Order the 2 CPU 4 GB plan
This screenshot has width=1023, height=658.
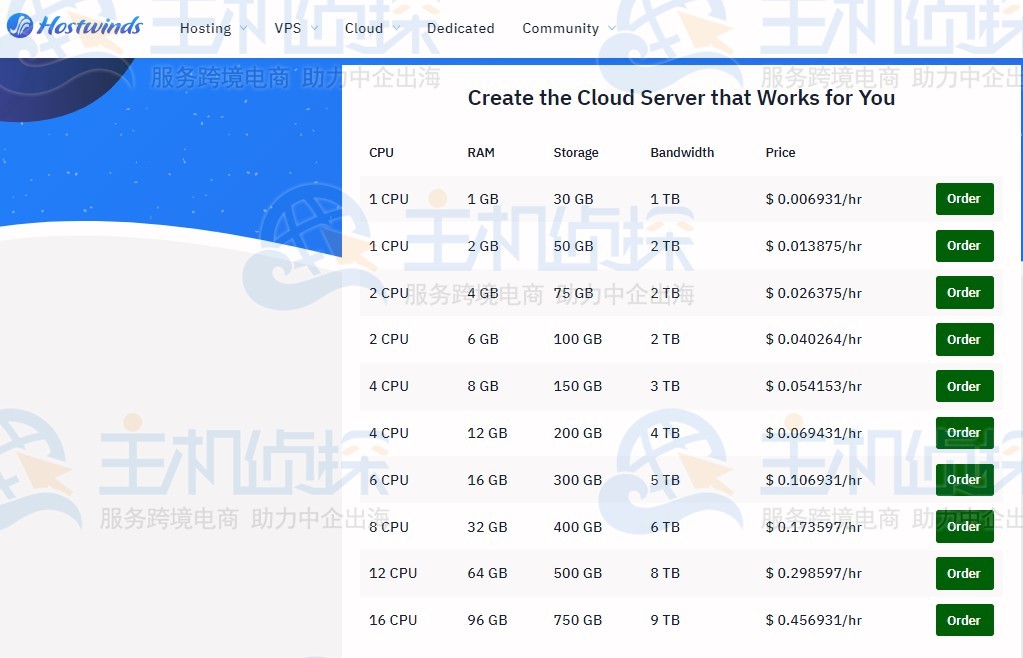(963, 292)
